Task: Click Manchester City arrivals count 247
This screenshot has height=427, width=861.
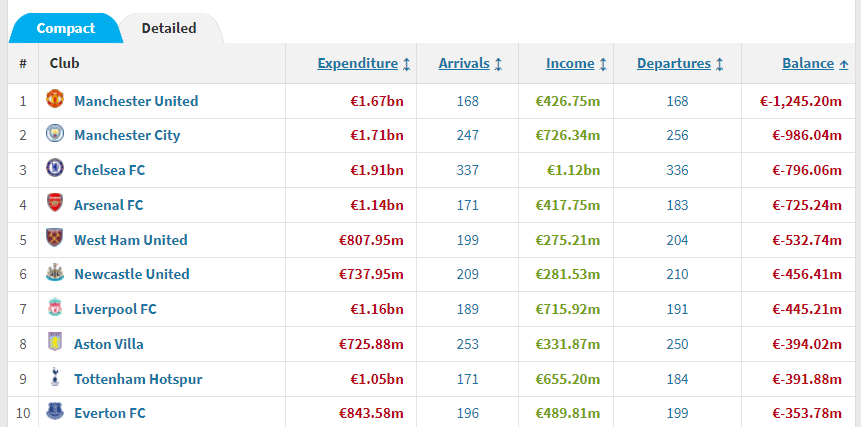Action: 467,135
